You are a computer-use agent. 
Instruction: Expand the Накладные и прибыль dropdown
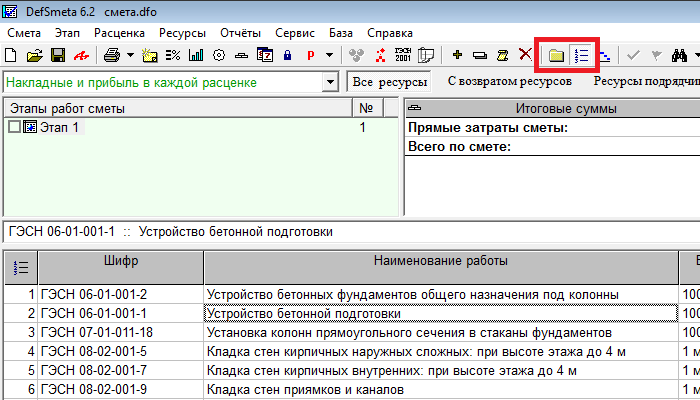click(x=331, y=82)
